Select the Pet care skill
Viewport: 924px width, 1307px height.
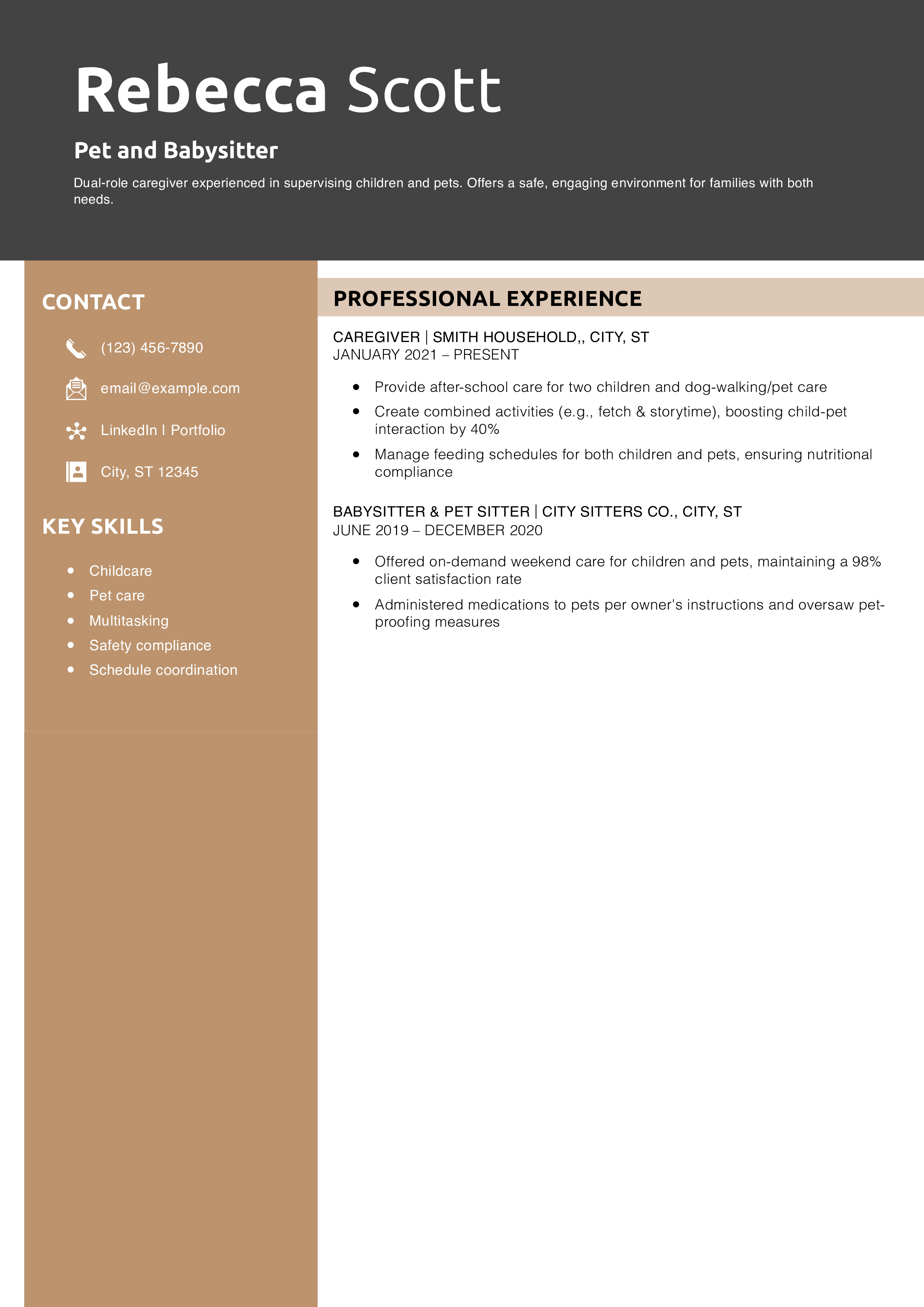(x=117, y=595)
